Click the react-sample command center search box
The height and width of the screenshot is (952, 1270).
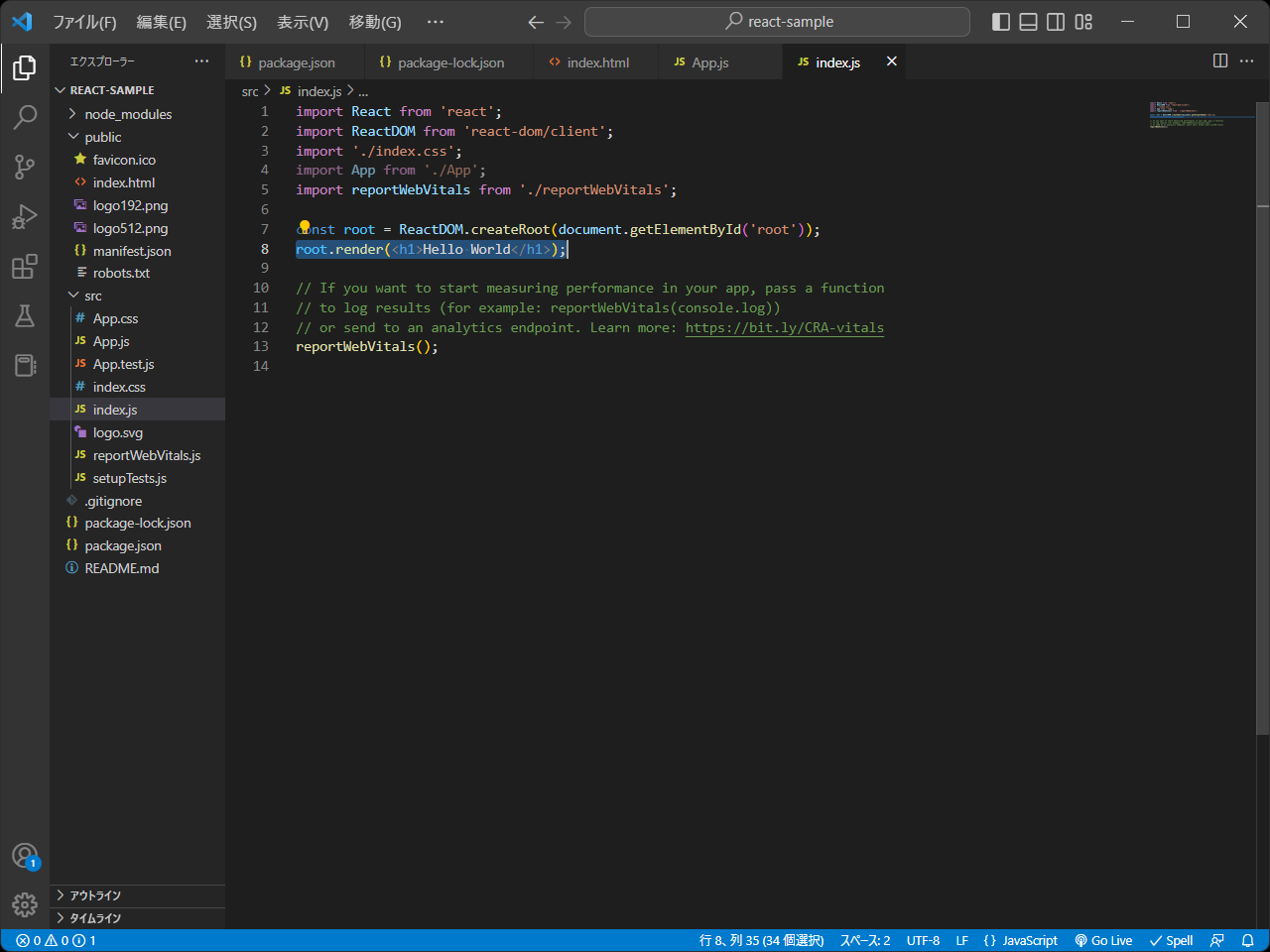(777, 22)
